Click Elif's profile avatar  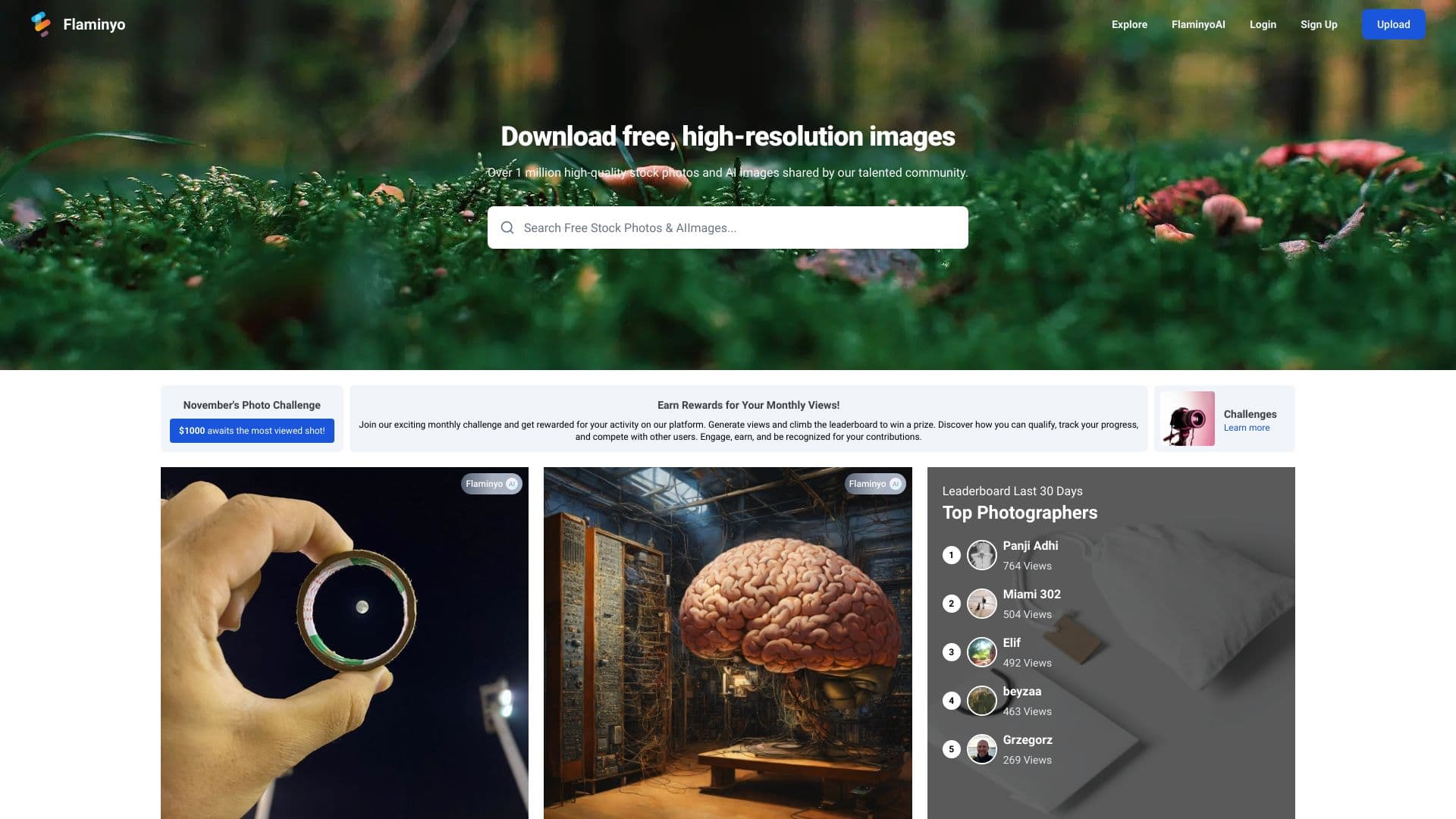tap(981, 652)
